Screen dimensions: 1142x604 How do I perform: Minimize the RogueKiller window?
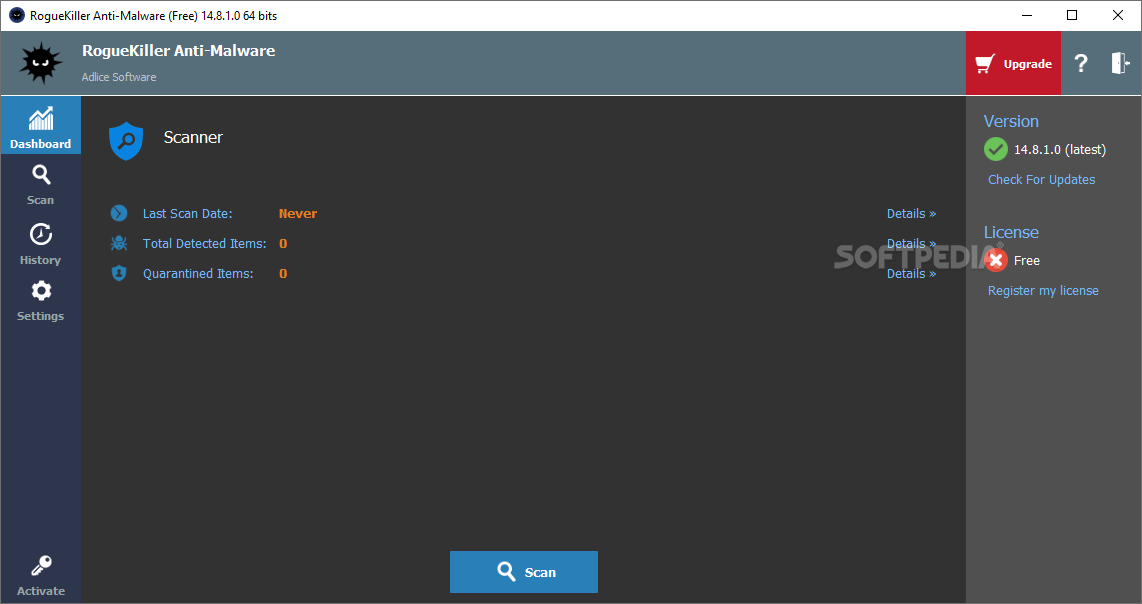[x=1027, y=15]
